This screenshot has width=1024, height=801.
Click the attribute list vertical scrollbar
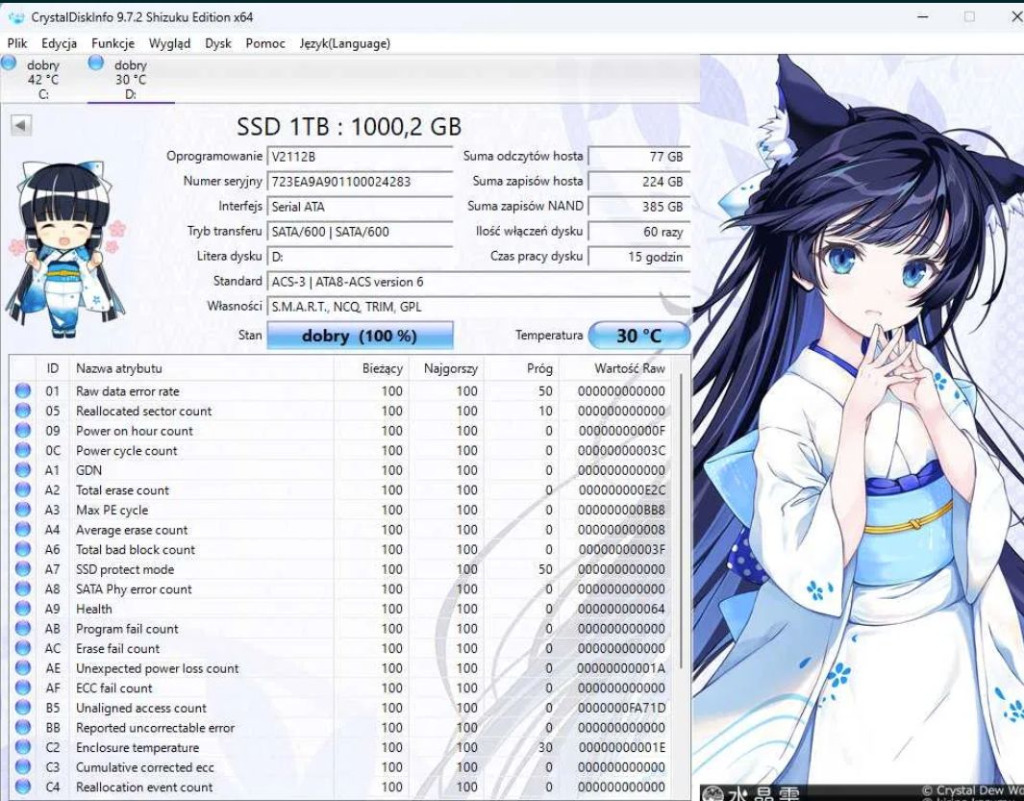click(680, 522)
